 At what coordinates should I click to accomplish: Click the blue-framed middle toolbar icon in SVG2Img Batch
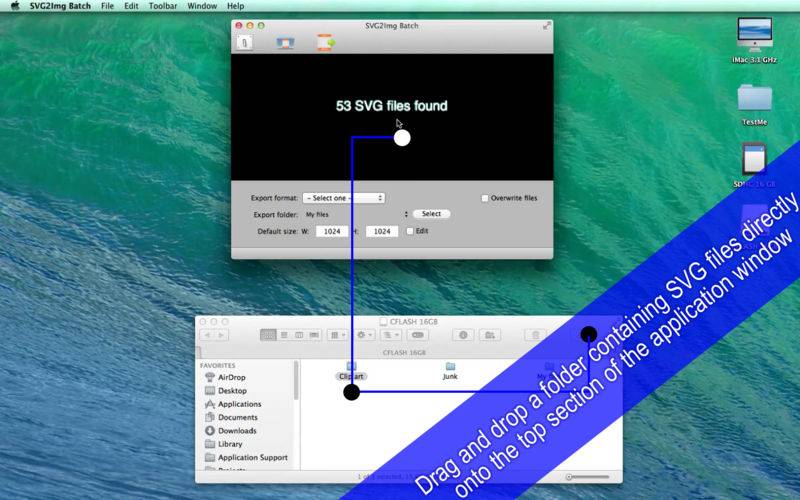pyautogui.click(x=285, y=42)
